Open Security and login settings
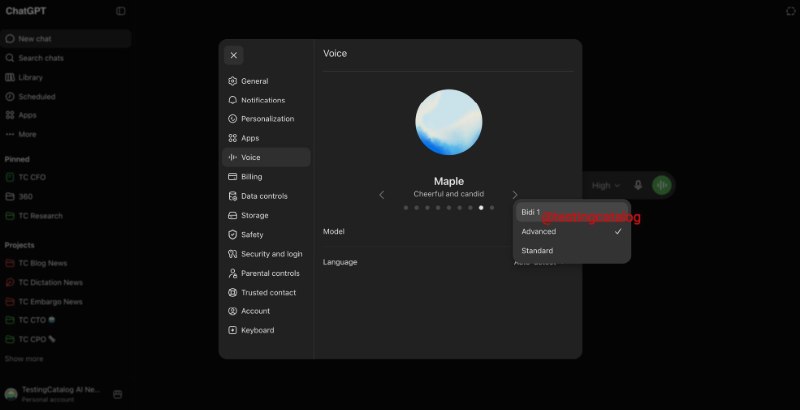The width and height of the screenshot is (800, 410). point(266,254)
